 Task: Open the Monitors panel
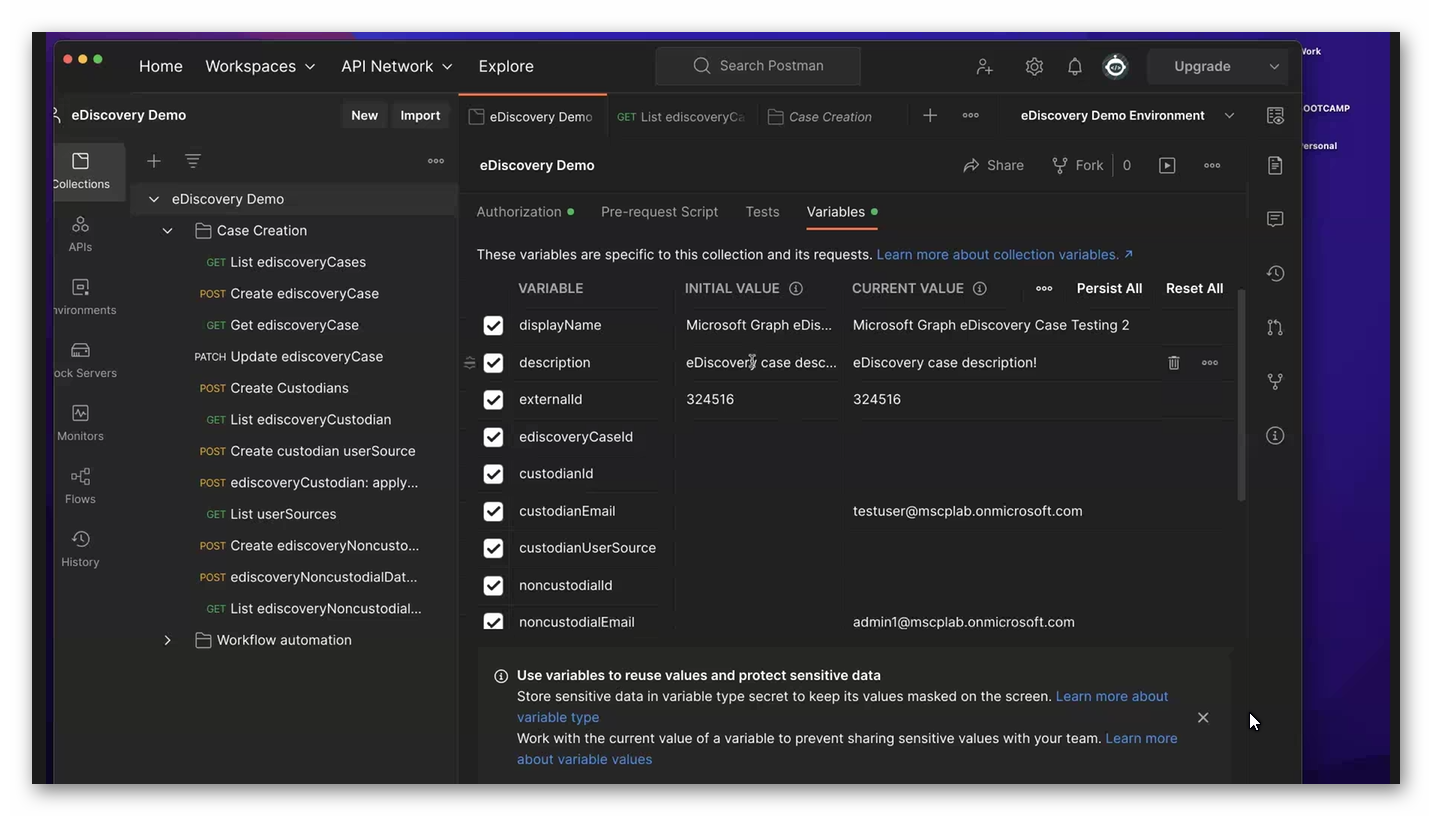80,421
